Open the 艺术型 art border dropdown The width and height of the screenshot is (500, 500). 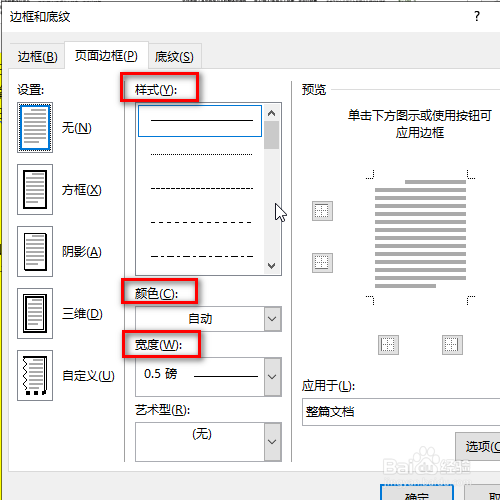click(208, 442)
